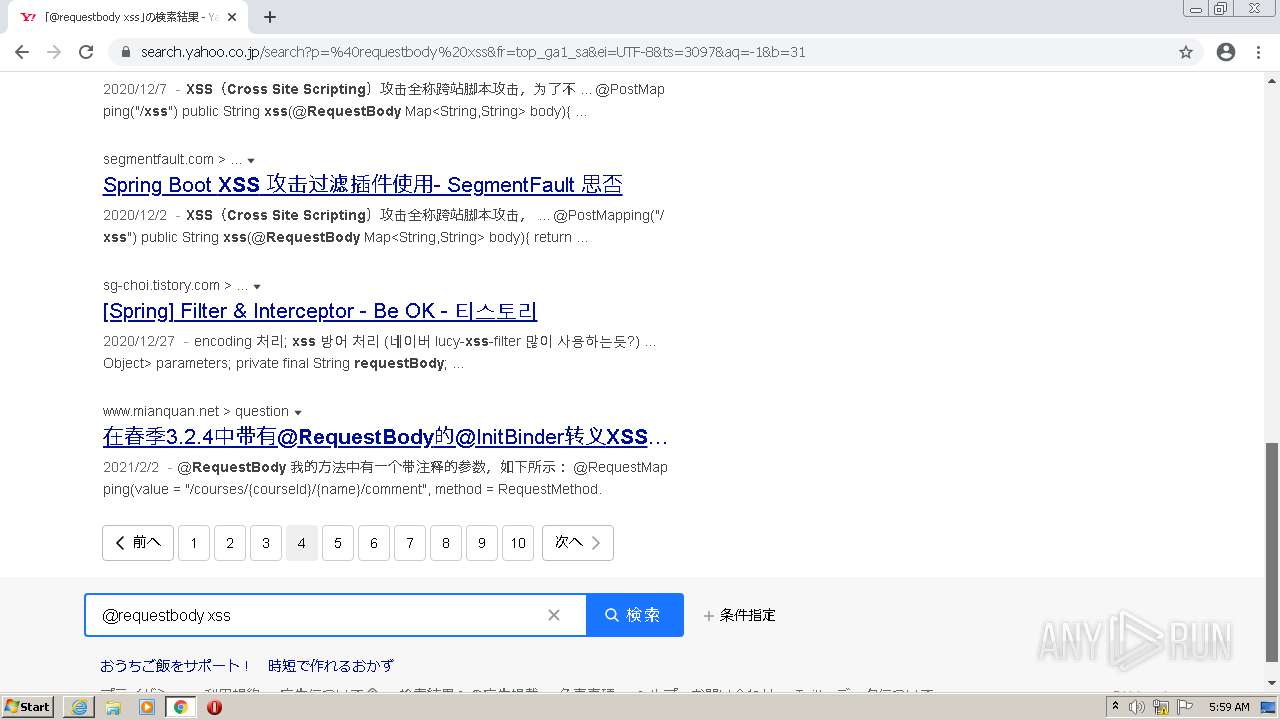Expand the sg-choi.tistory.com result dropdown arrow

tap(257, 286)
